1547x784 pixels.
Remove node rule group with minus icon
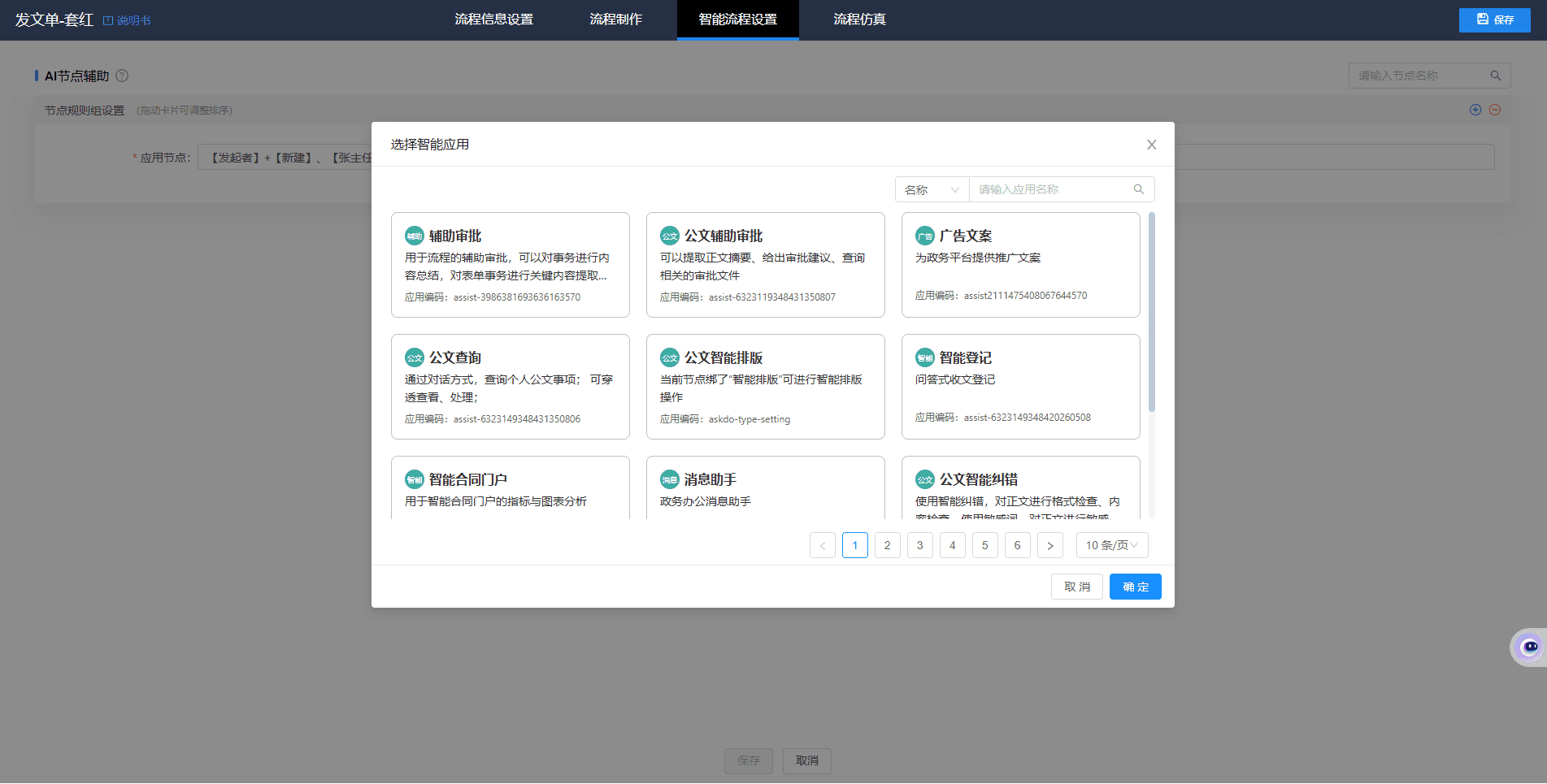tap(1495, 110)
